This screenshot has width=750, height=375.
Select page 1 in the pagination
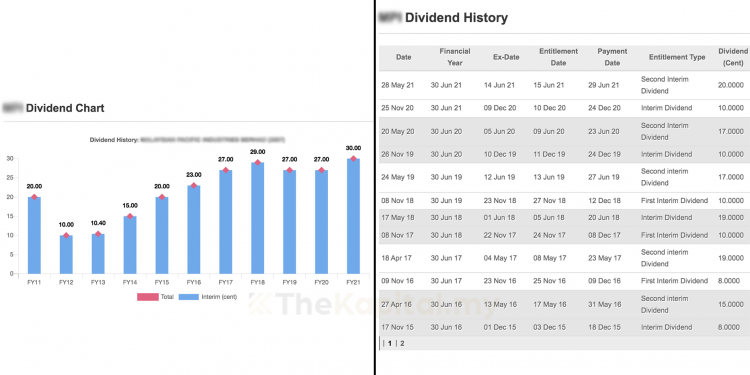390,343
